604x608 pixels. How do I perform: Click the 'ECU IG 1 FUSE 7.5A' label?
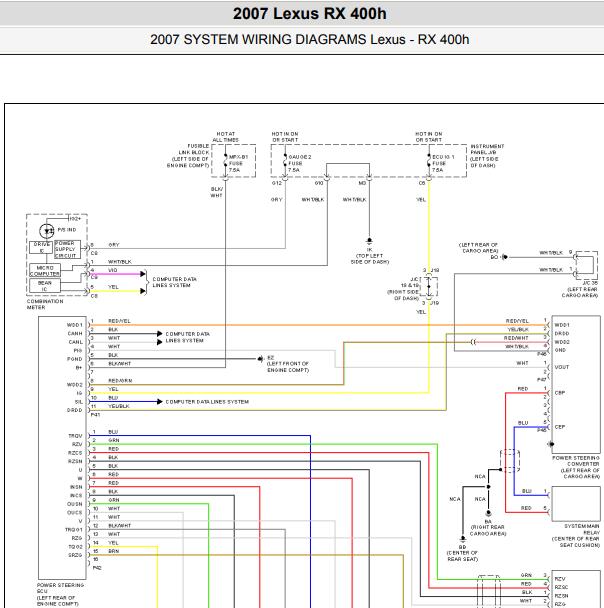443,163
